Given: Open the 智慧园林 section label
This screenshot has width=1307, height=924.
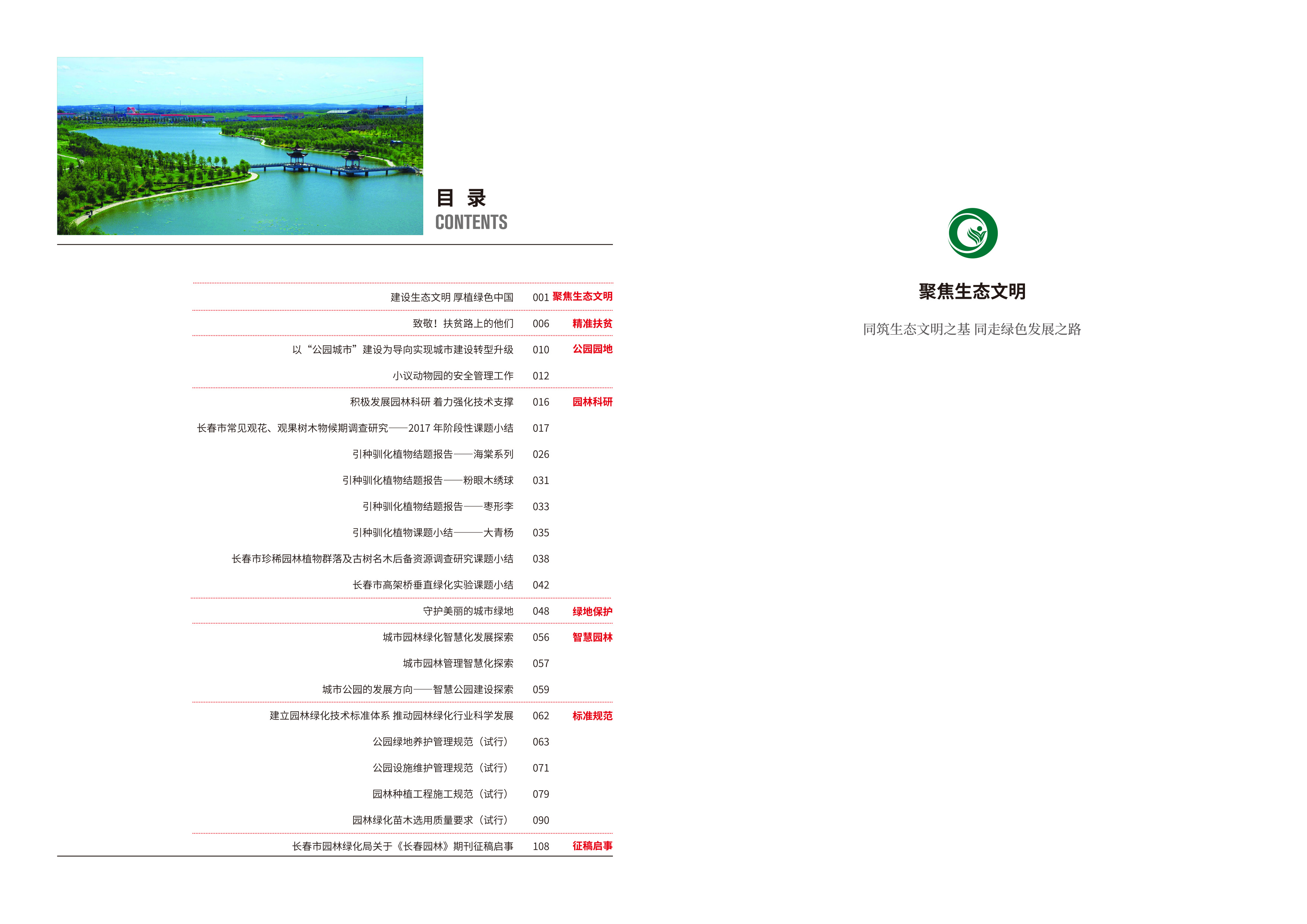Looking at the screenshot, I should coord(592,637).
